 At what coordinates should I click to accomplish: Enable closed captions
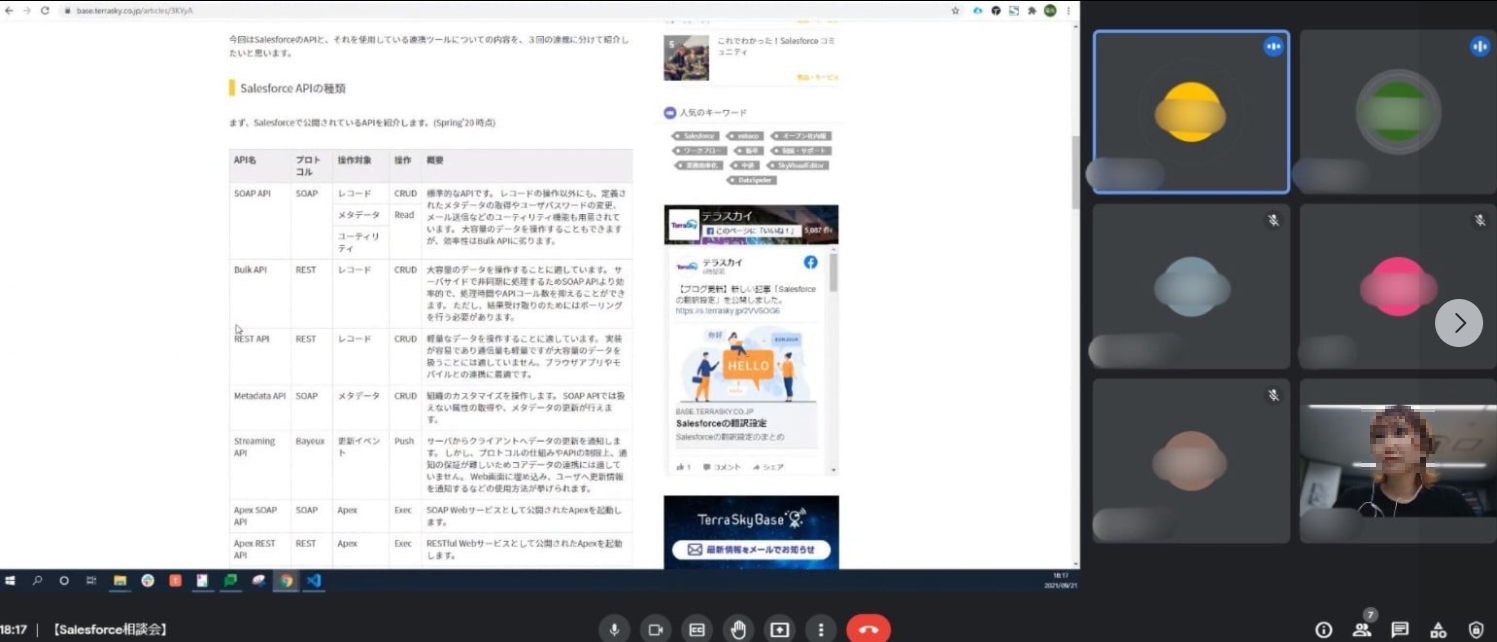click(x=698, y=628)
